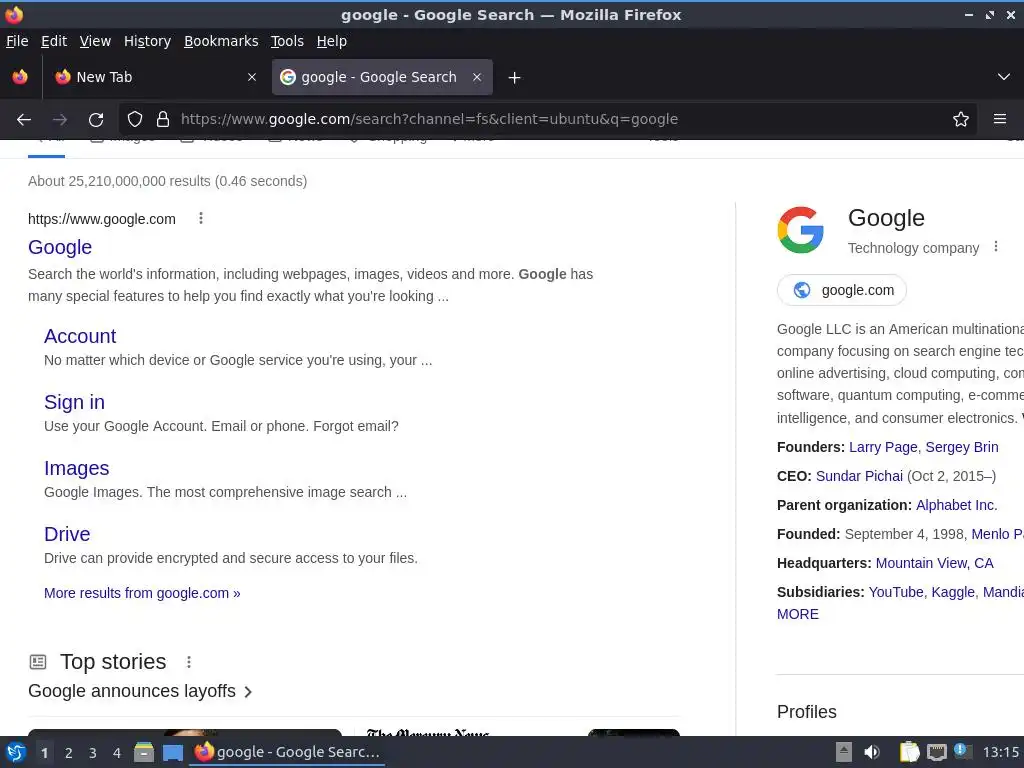Expand Google announces layoffs chevron

[x=248, y=692]
